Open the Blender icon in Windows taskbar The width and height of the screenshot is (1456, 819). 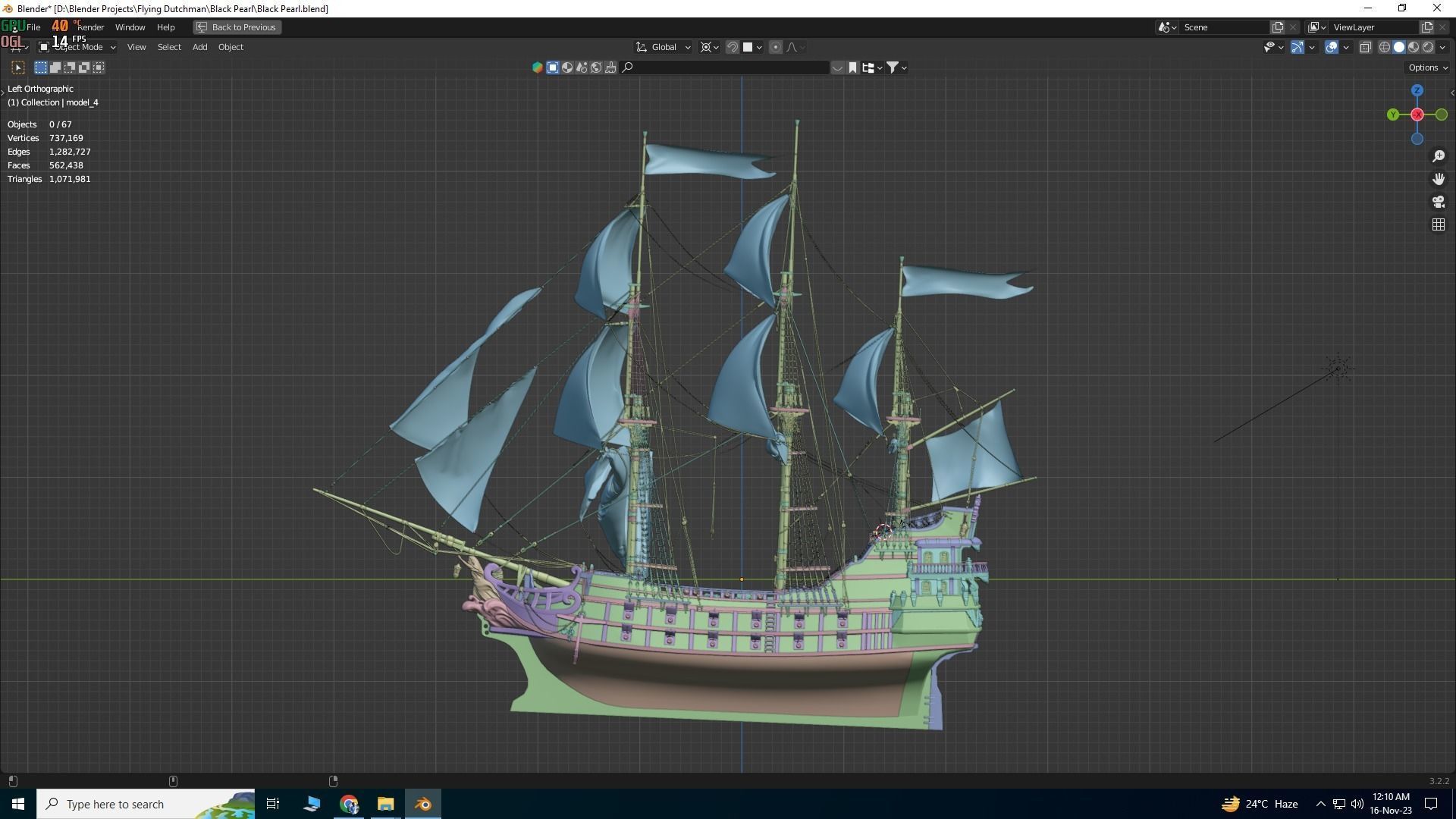(423, 804)
